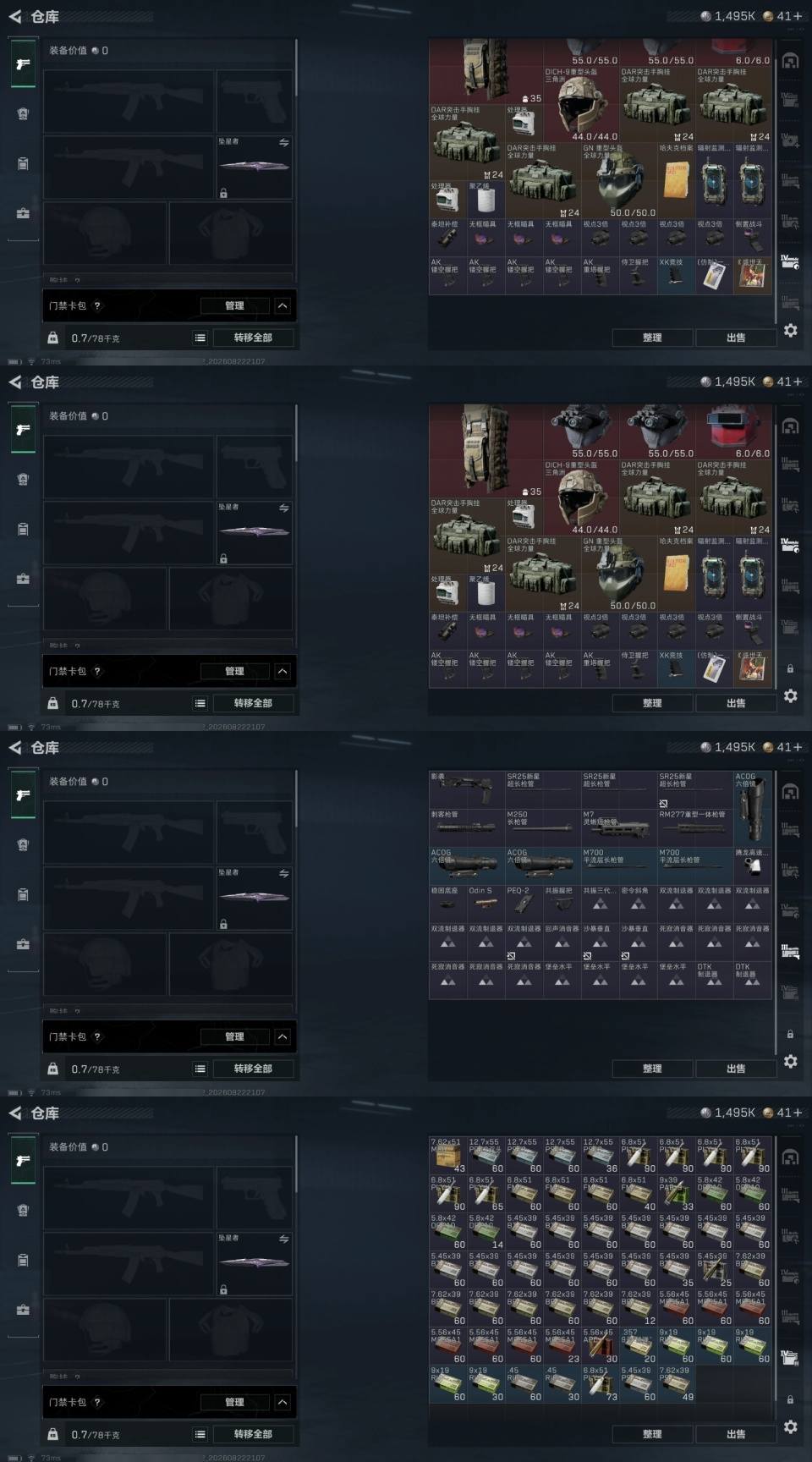Image resolution: width=812 pixels, height=1462 pixels.
Task: Go back via arrow beside 仓库 in top screenshot
Action: pos(14,16)
